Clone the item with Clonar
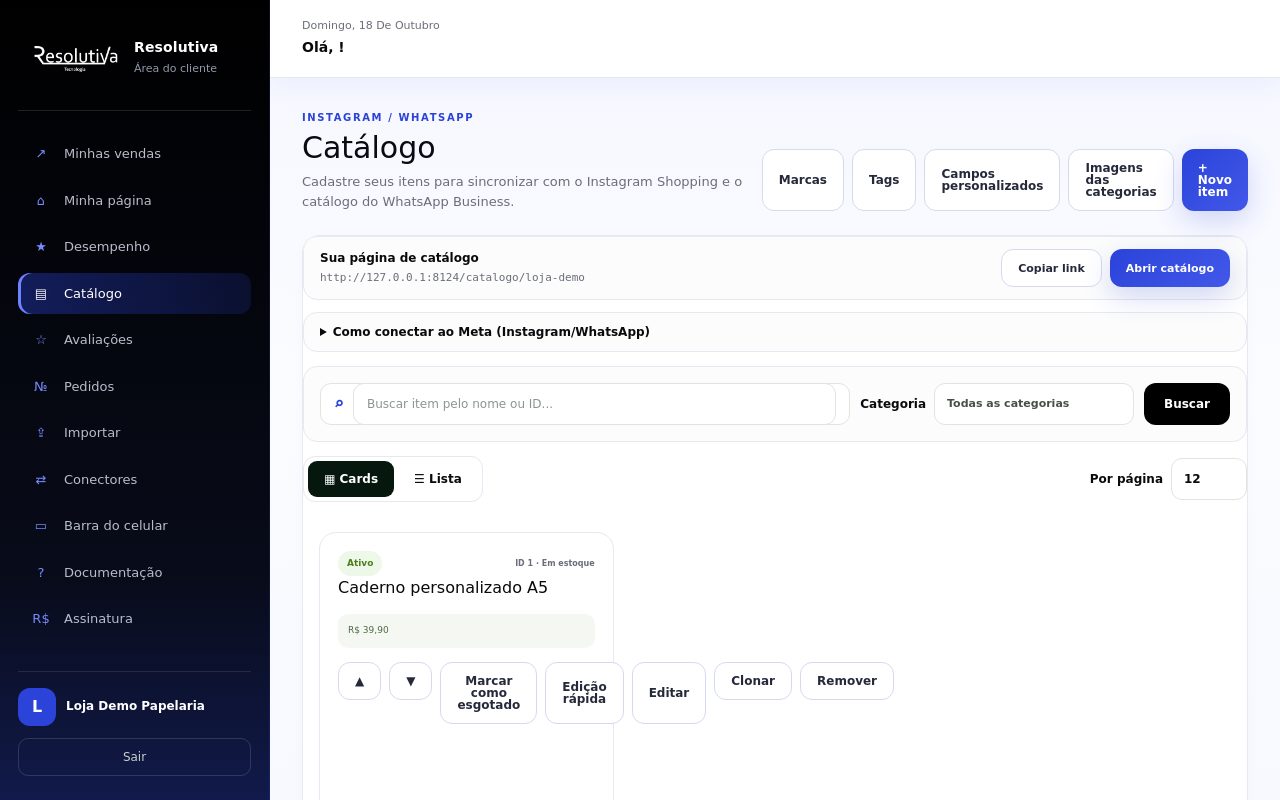Screen dimensions: 1280x800 coord(753,681)
